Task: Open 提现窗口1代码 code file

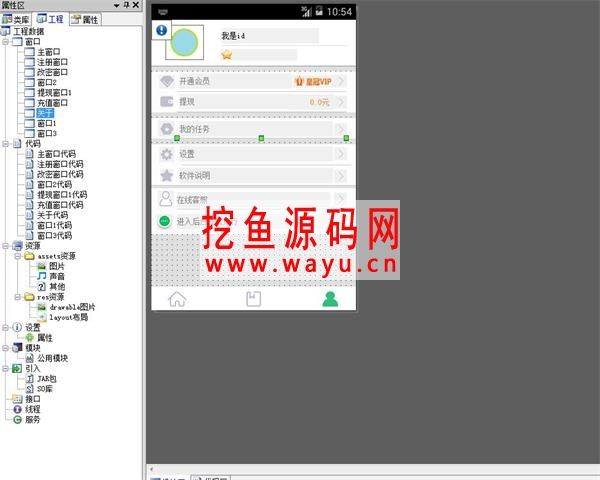Action: point(62,195)
